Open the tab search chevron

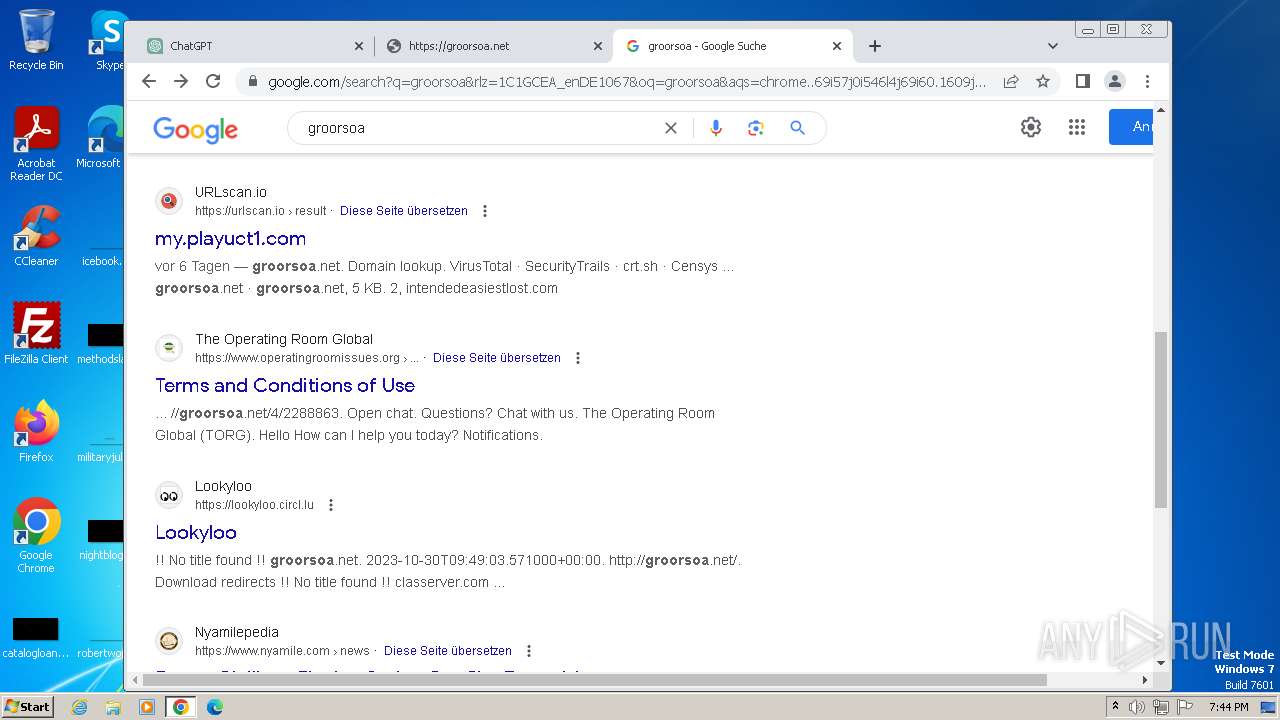pos(1052,46)
